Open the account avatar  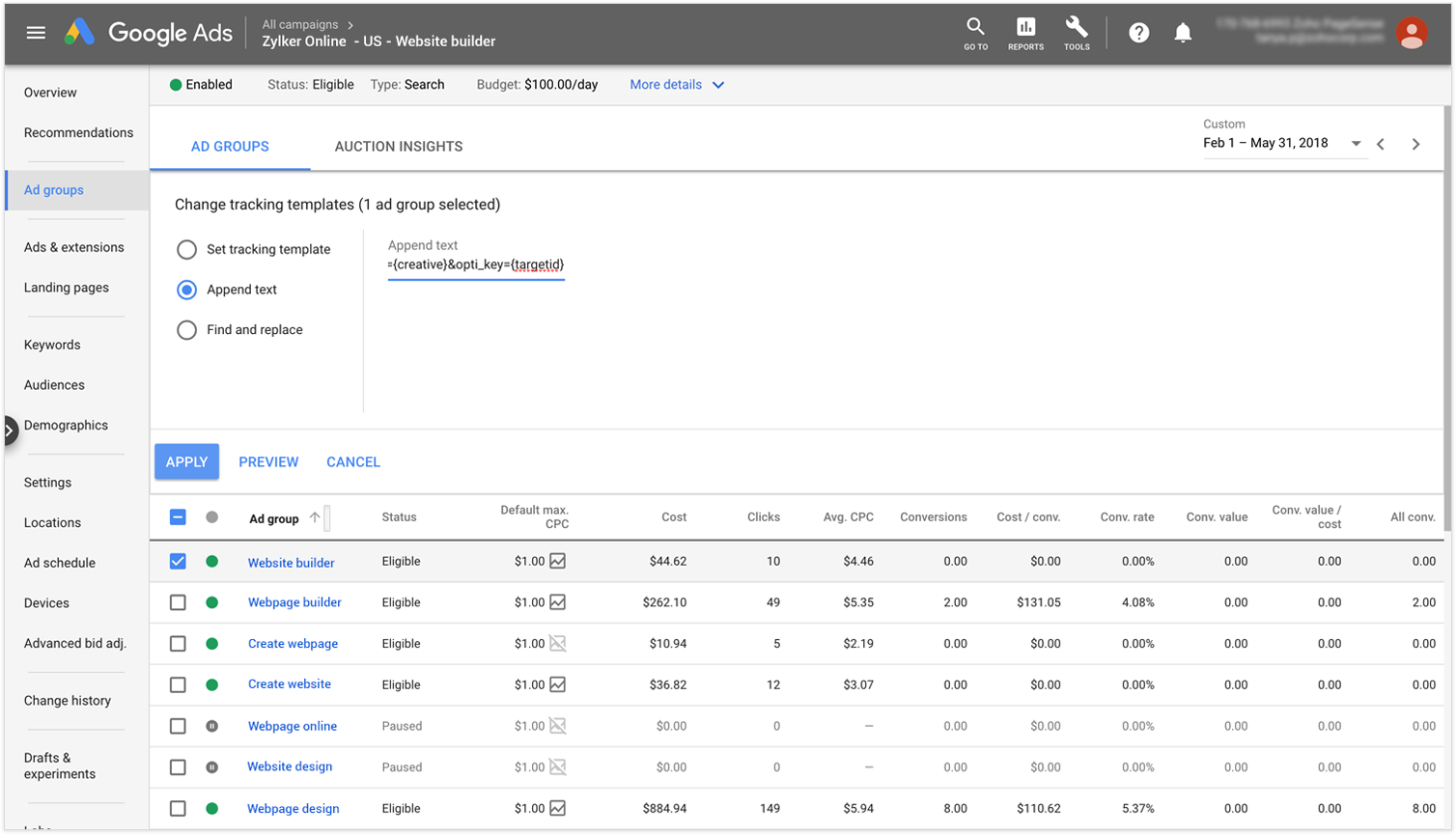[x=1412, y=33]
